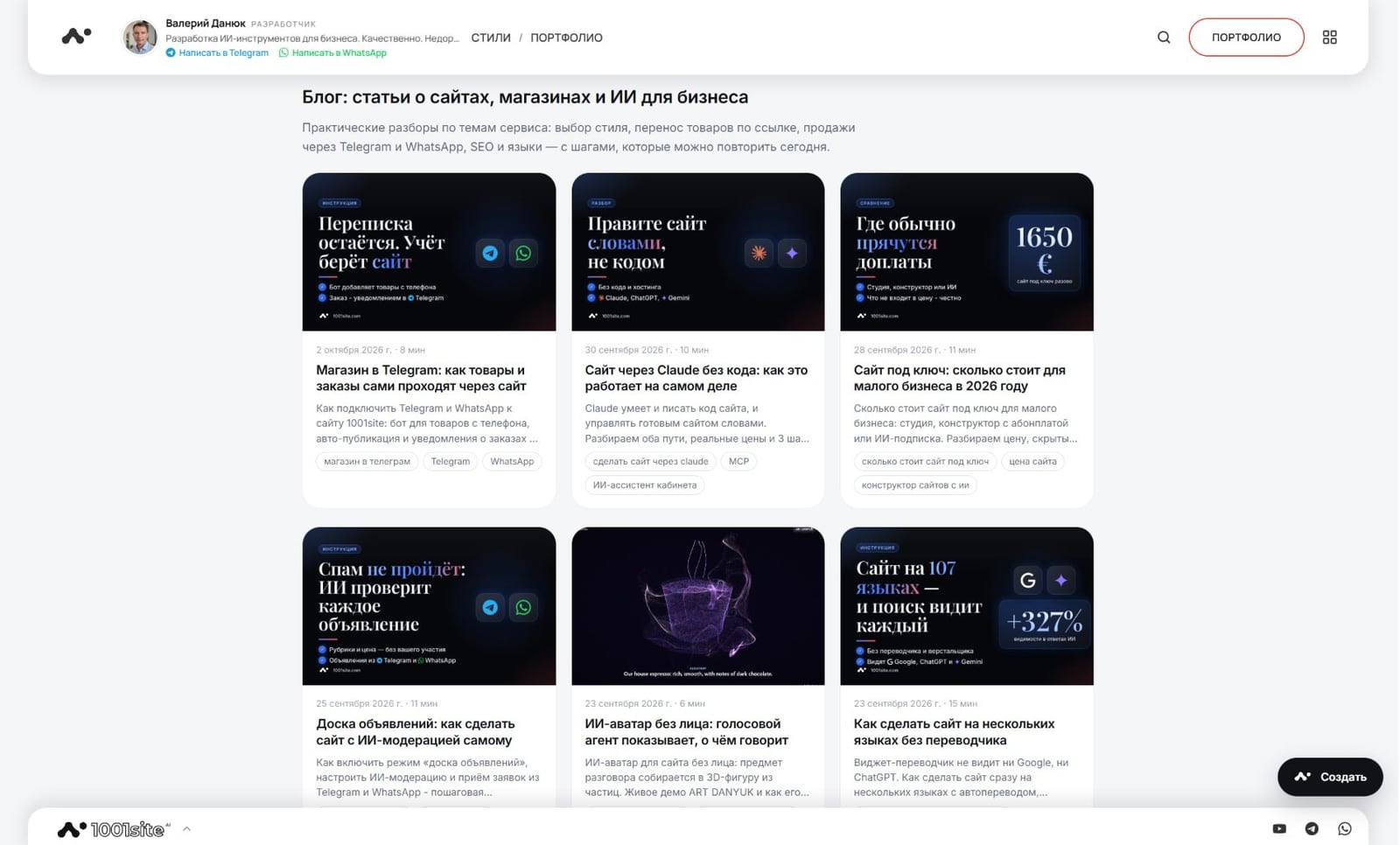Select the цена сайта tag
This screenshot has height=845, width=1400.
click(x=1032, y=462)
